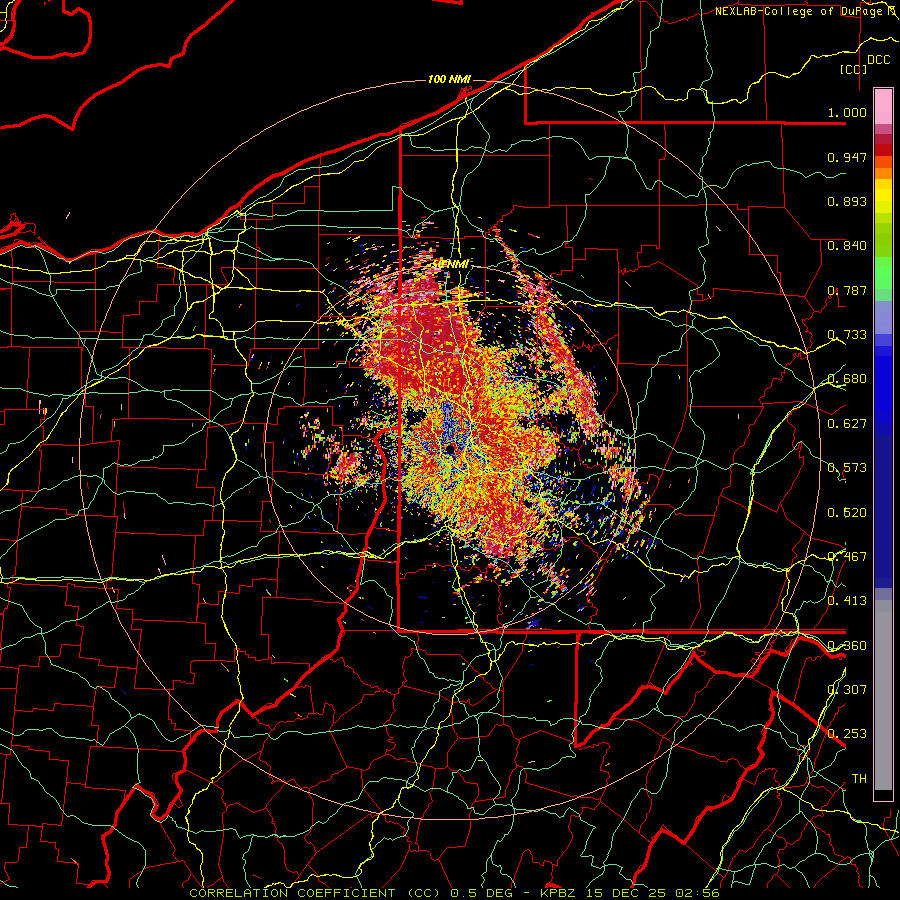Select the 1.000 scale value

(847, 112)
